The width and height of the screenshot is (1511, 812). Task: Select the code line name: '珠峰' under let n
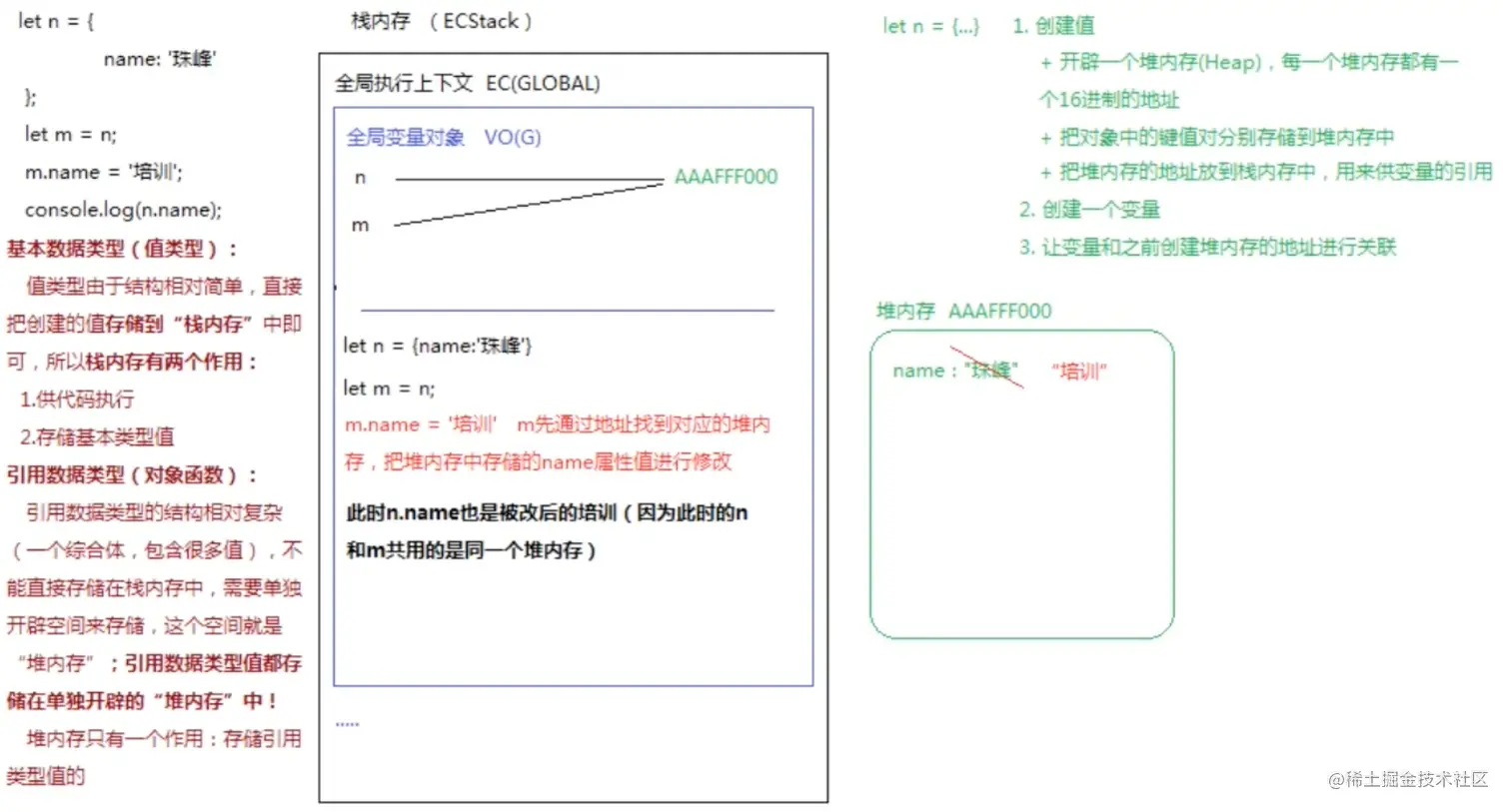click(x=160, y=59)
